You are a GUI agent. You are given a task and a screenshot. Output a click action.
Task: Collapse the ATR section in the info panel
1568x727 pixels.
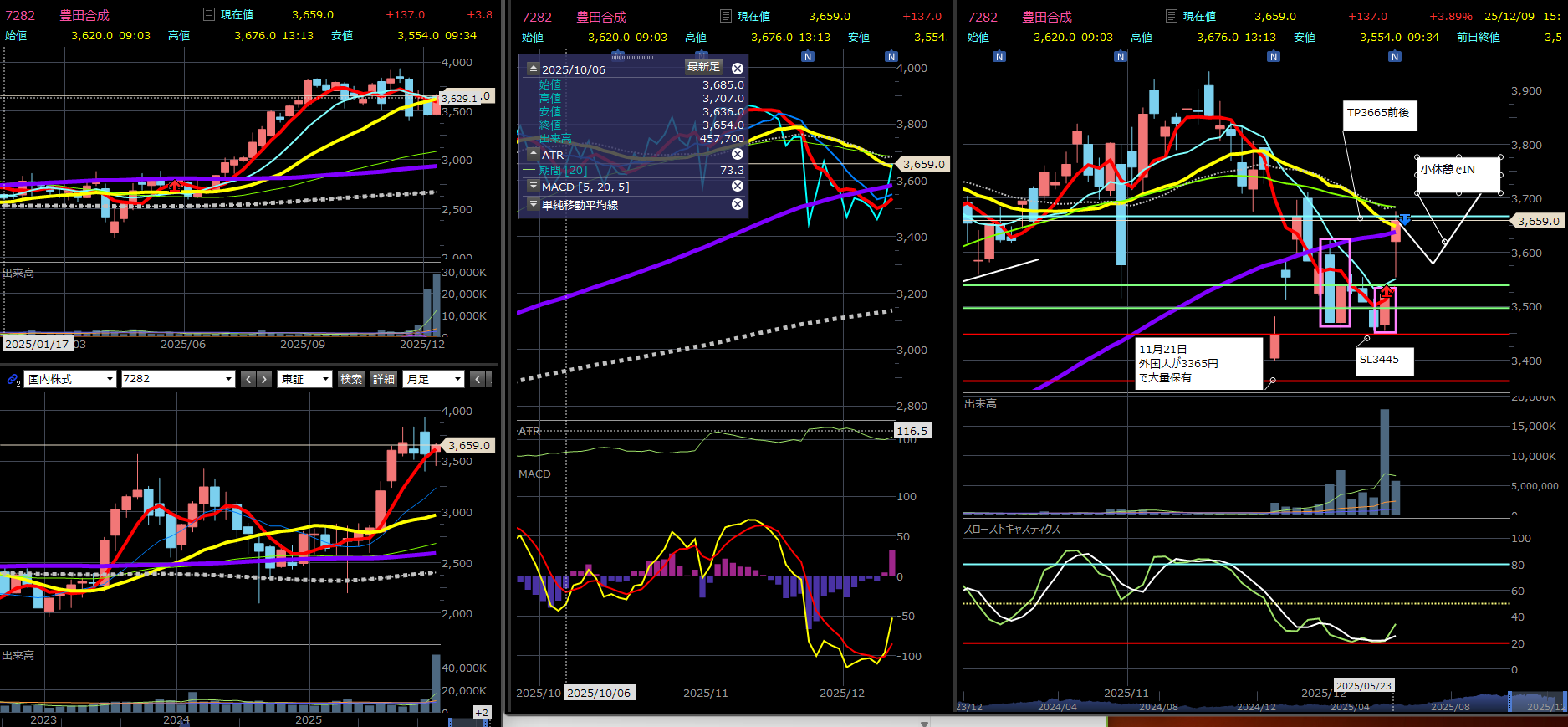534,154
